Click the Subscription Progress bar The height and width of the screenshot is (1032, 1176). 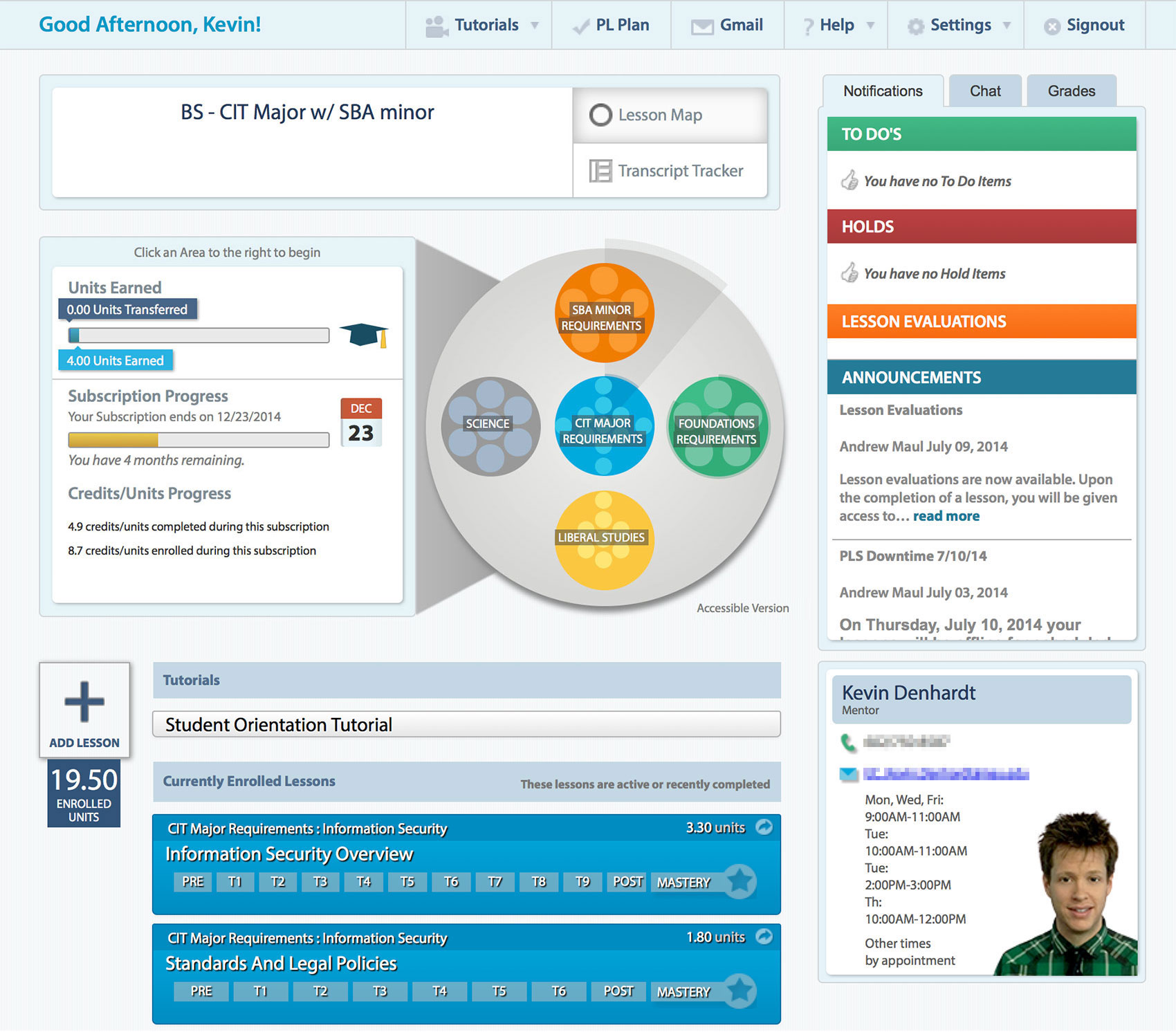click(x=199, y=440)
